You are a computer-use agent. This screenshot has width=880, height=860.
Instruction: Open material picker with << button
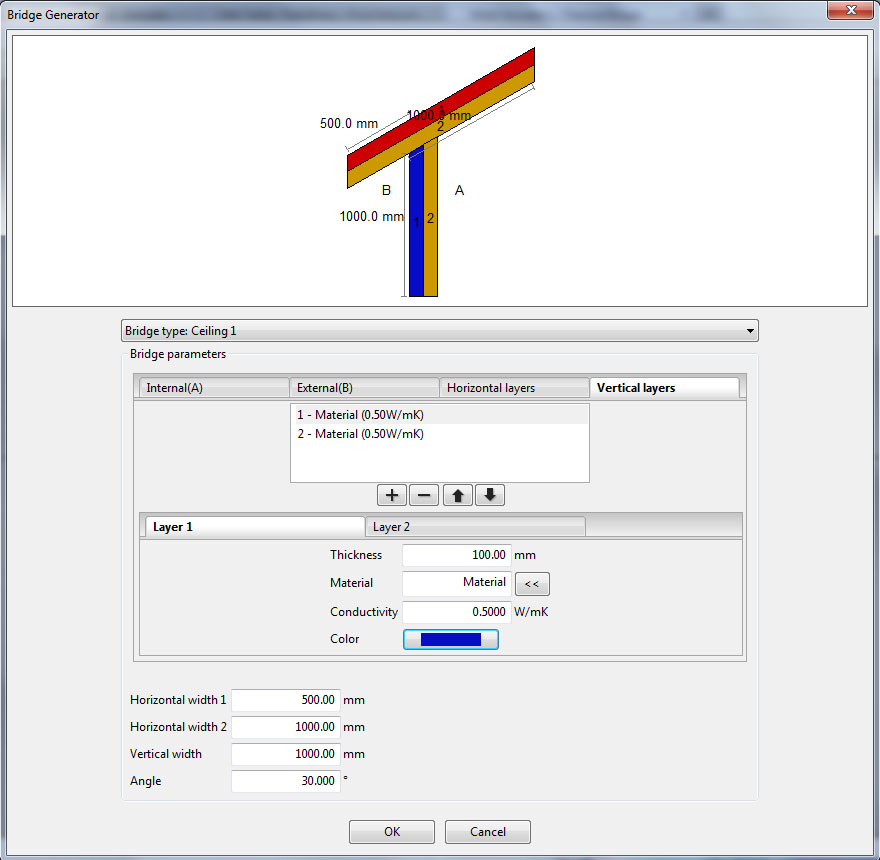[x=532, y=584]
